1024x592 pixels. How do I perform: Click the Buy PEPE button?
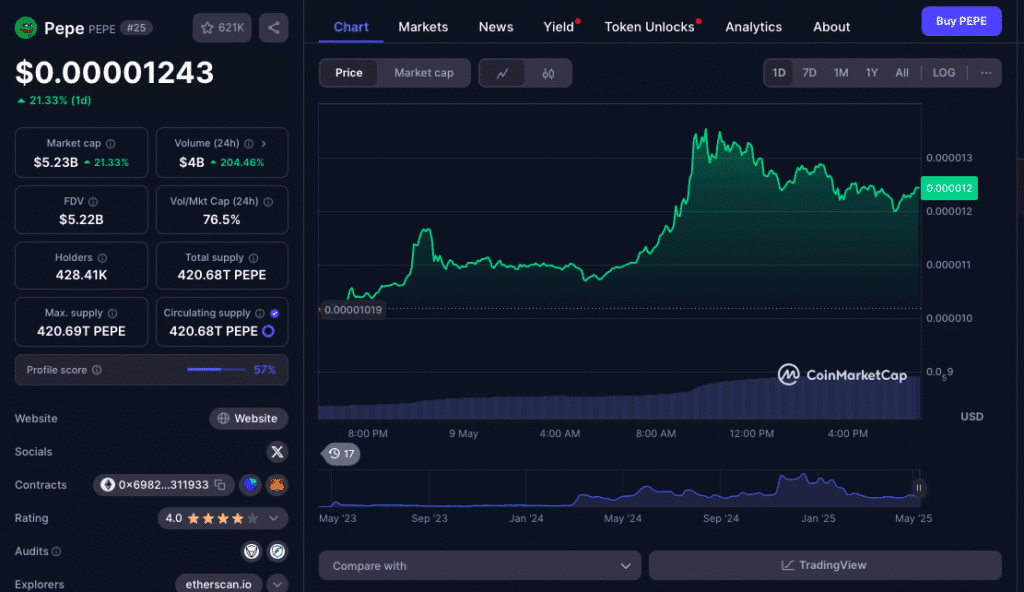click(x=961, y=21)
